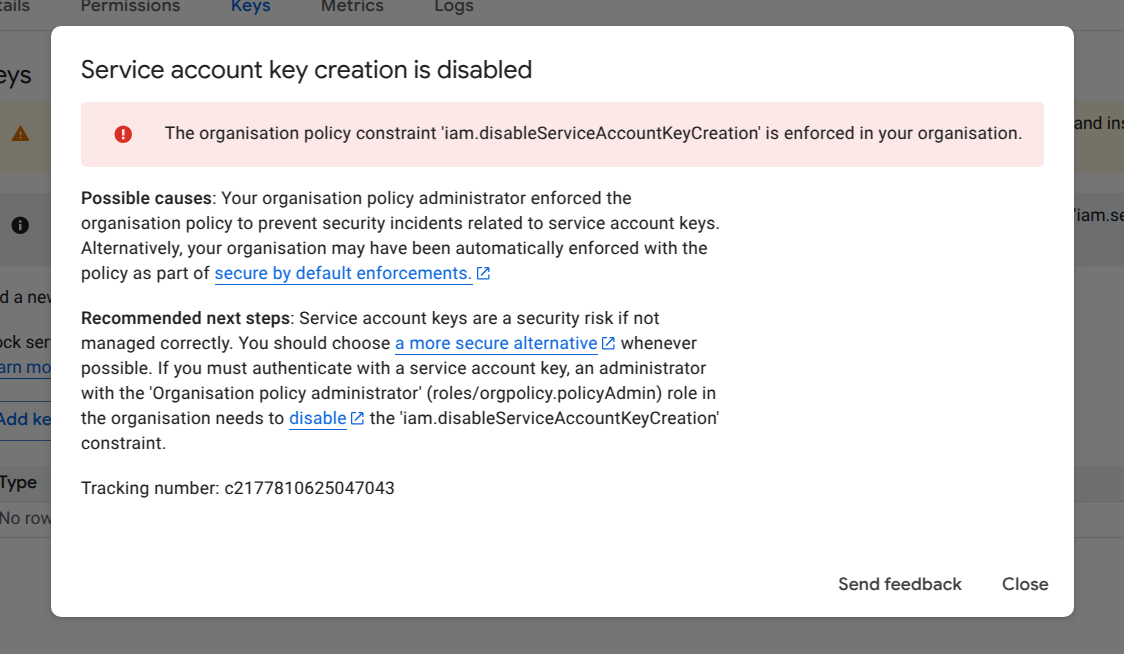Viewport: 1124px width, 654px height.
Task: Click the external link icon after 'secure by default enforcements'
Action: coord(484,272)
